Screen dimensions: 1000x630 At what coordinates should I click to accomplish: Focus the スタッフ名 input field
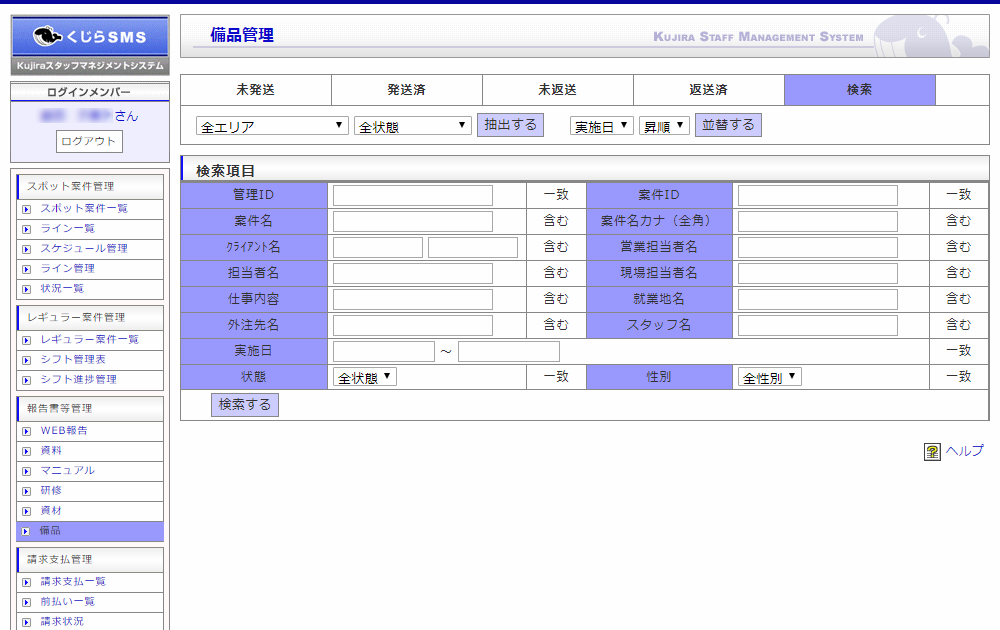pyautogui.click(x=818, y=325)
